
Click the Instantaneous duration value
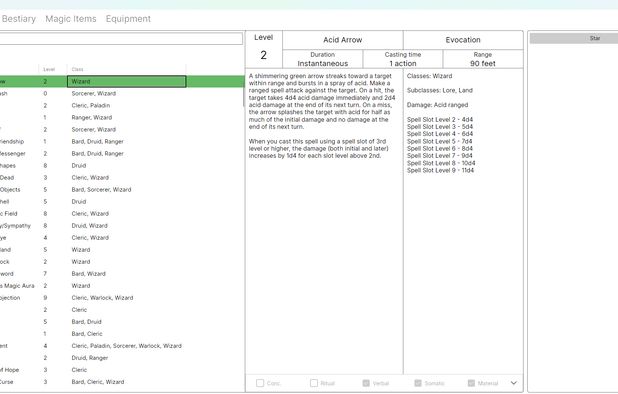pos(323,63)
